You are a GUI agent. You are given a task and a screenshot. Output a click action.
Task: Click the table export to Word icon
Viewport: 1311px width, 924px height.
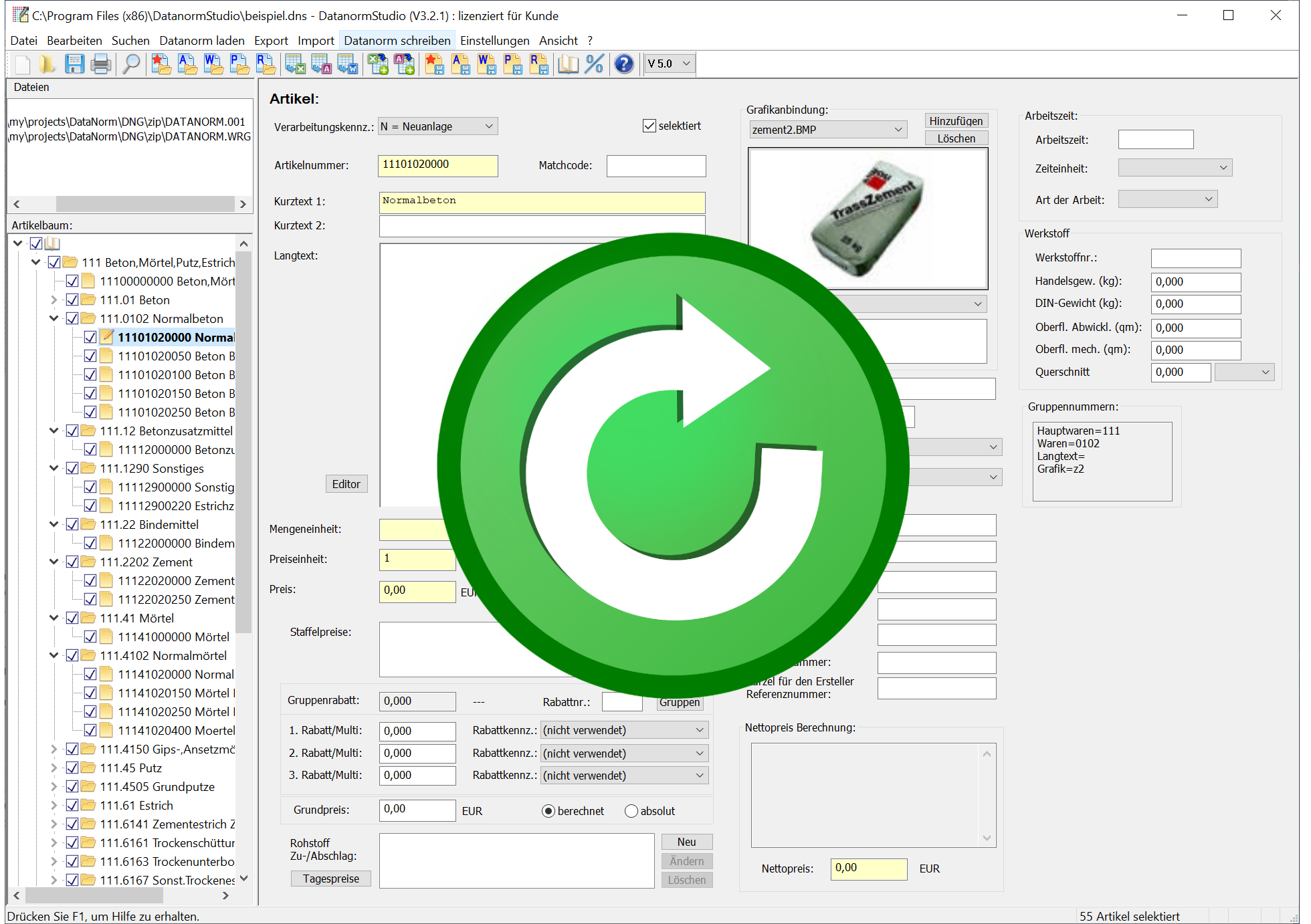click(x=347, y=64)
